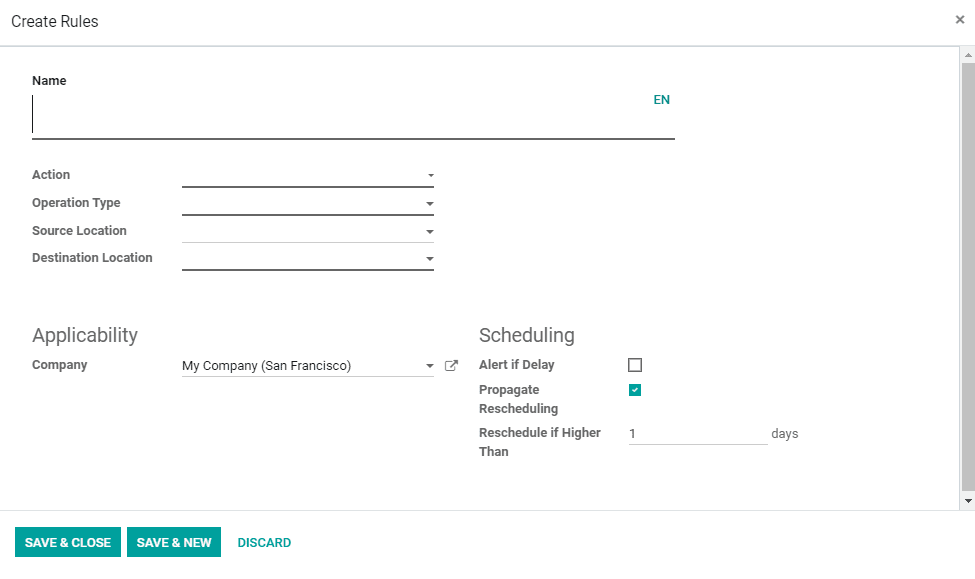This screenshot has width=975, height=579.
Task: Click the Save & Close button
Action: pos(68,543)
